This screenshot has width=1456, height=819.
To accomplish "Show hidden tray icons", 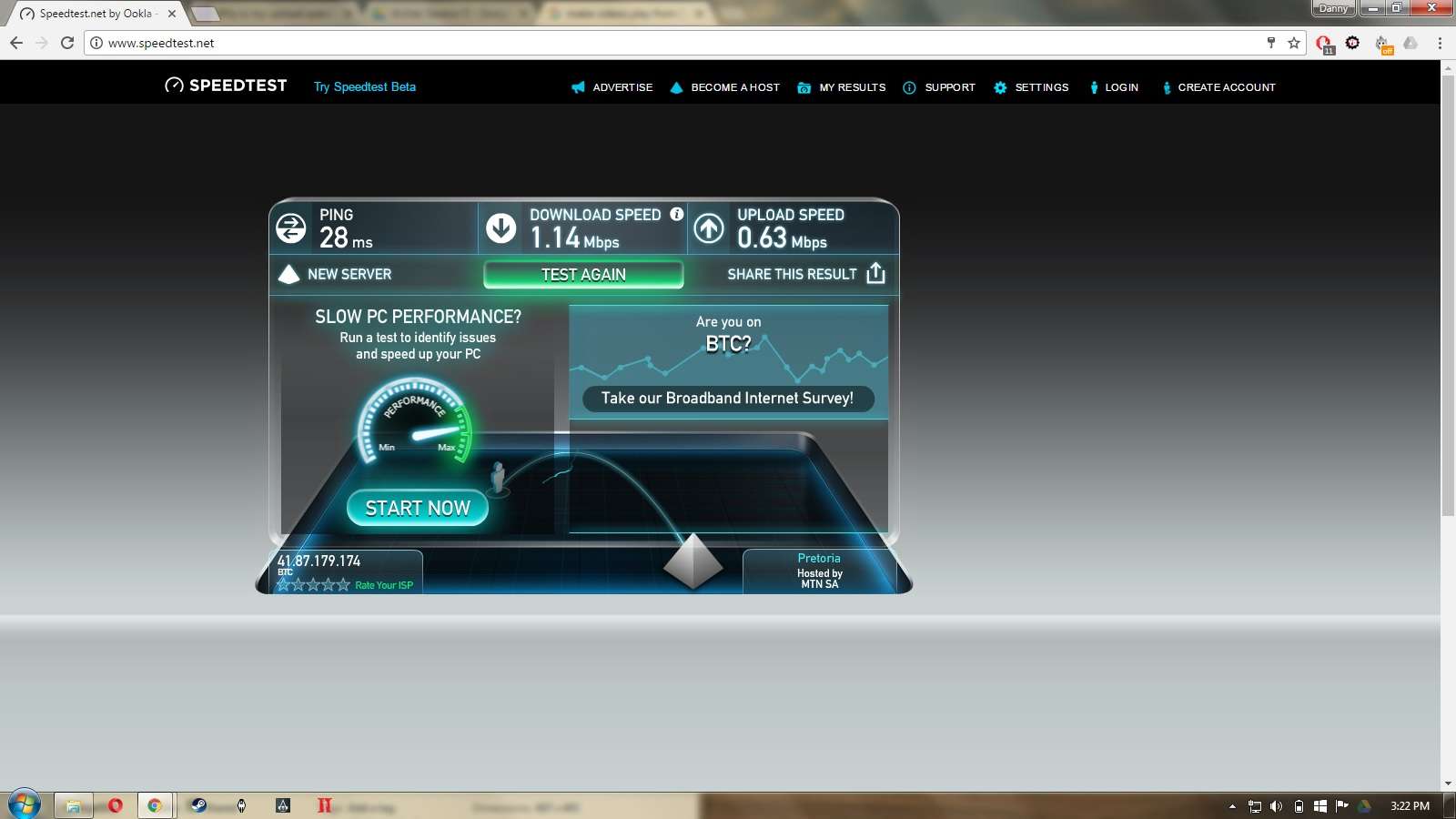I will (1232, 806).
